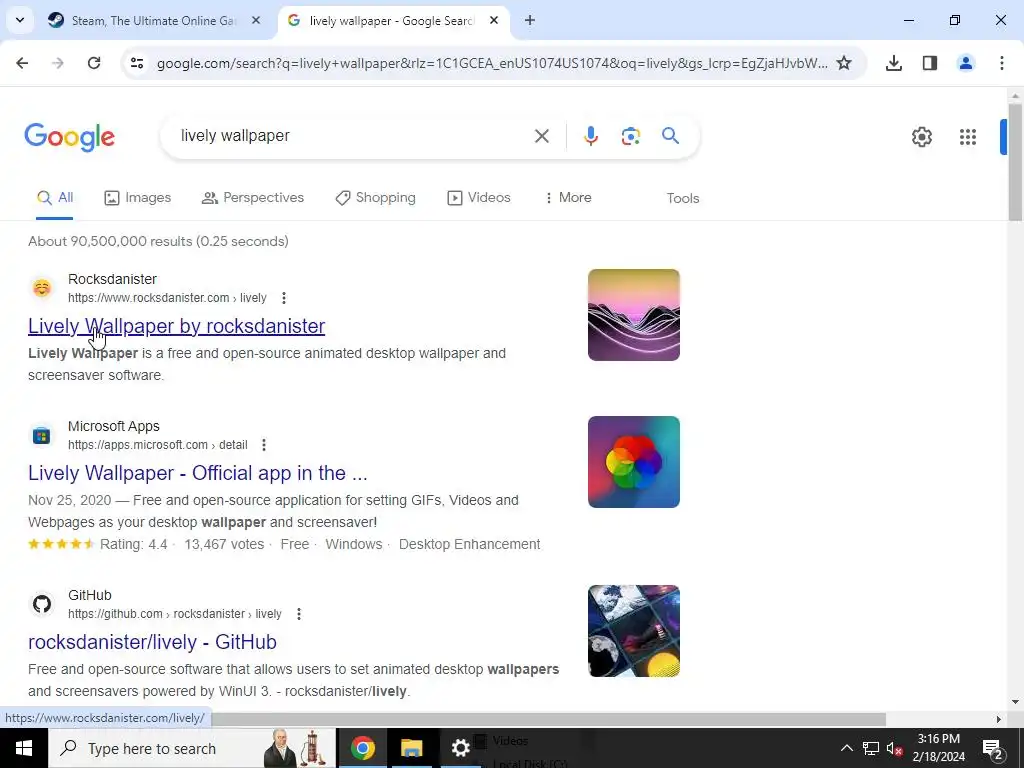
Task: Click the forward navigation arrow
Action: 58,63
